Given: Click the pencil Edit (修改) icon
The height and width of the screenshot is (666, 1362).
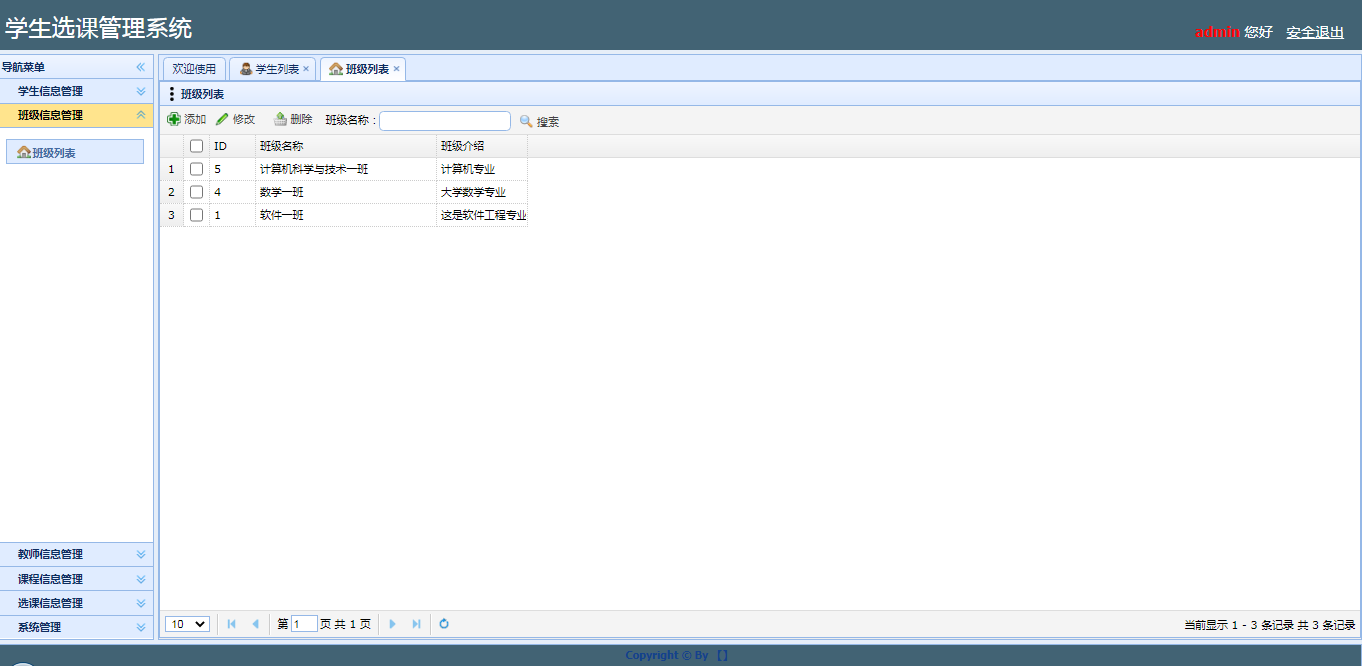Looking at the screenshot, I should 222,120.
